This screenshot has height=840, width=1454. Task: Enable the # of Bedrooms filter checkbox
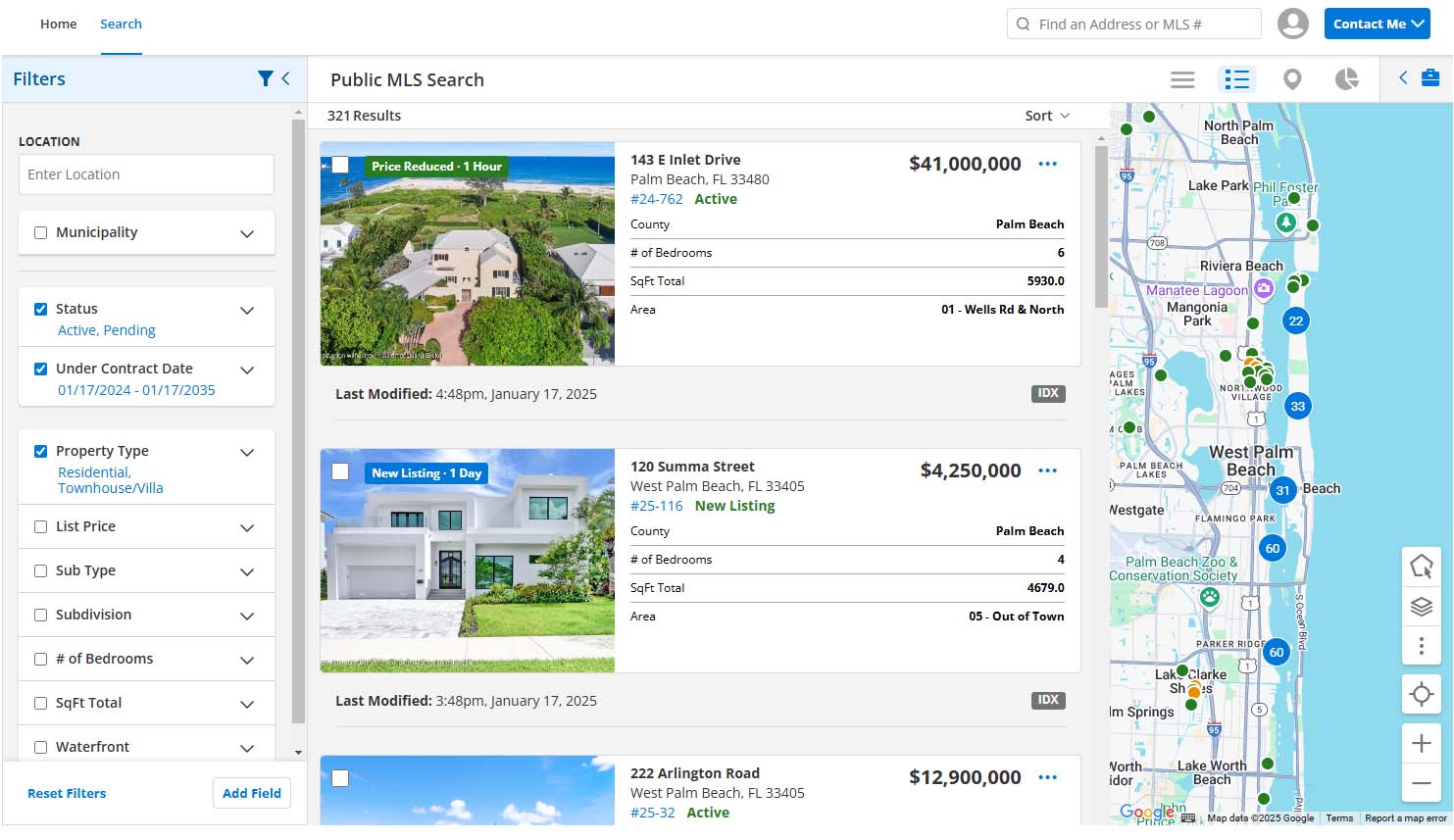click(40, 660)
